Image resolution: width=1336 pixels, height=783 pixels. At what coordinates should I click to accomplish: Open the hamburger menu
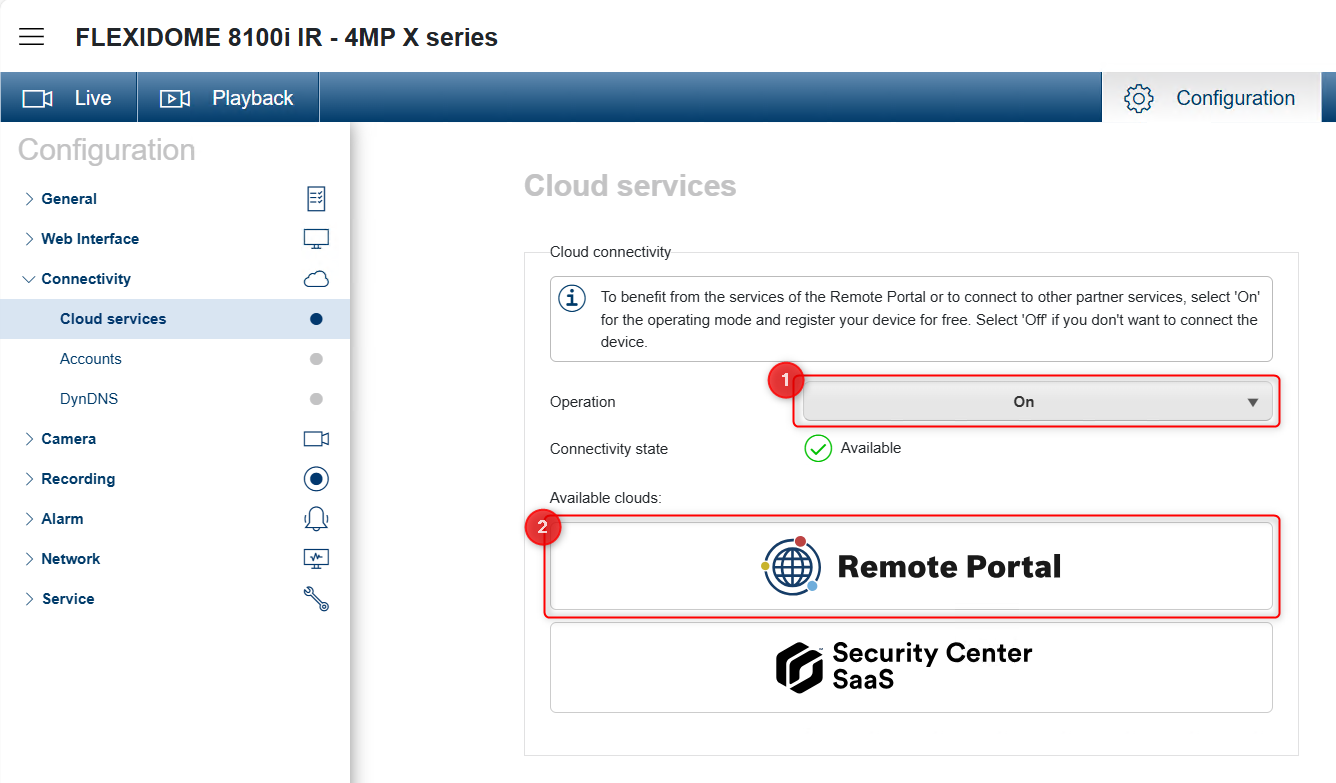(32, 37)
